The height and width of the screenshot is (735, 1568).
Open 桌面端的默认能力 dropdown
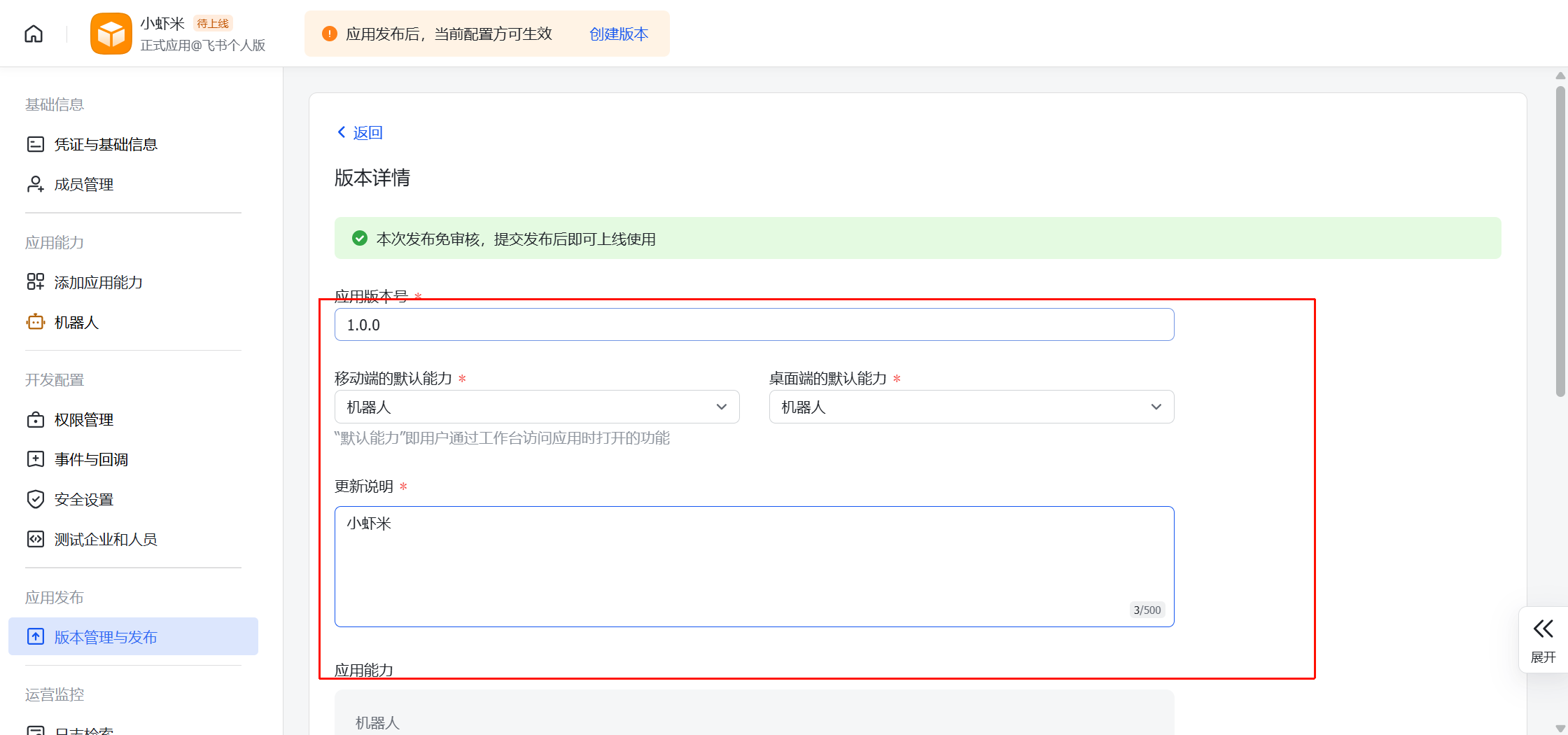971,407
